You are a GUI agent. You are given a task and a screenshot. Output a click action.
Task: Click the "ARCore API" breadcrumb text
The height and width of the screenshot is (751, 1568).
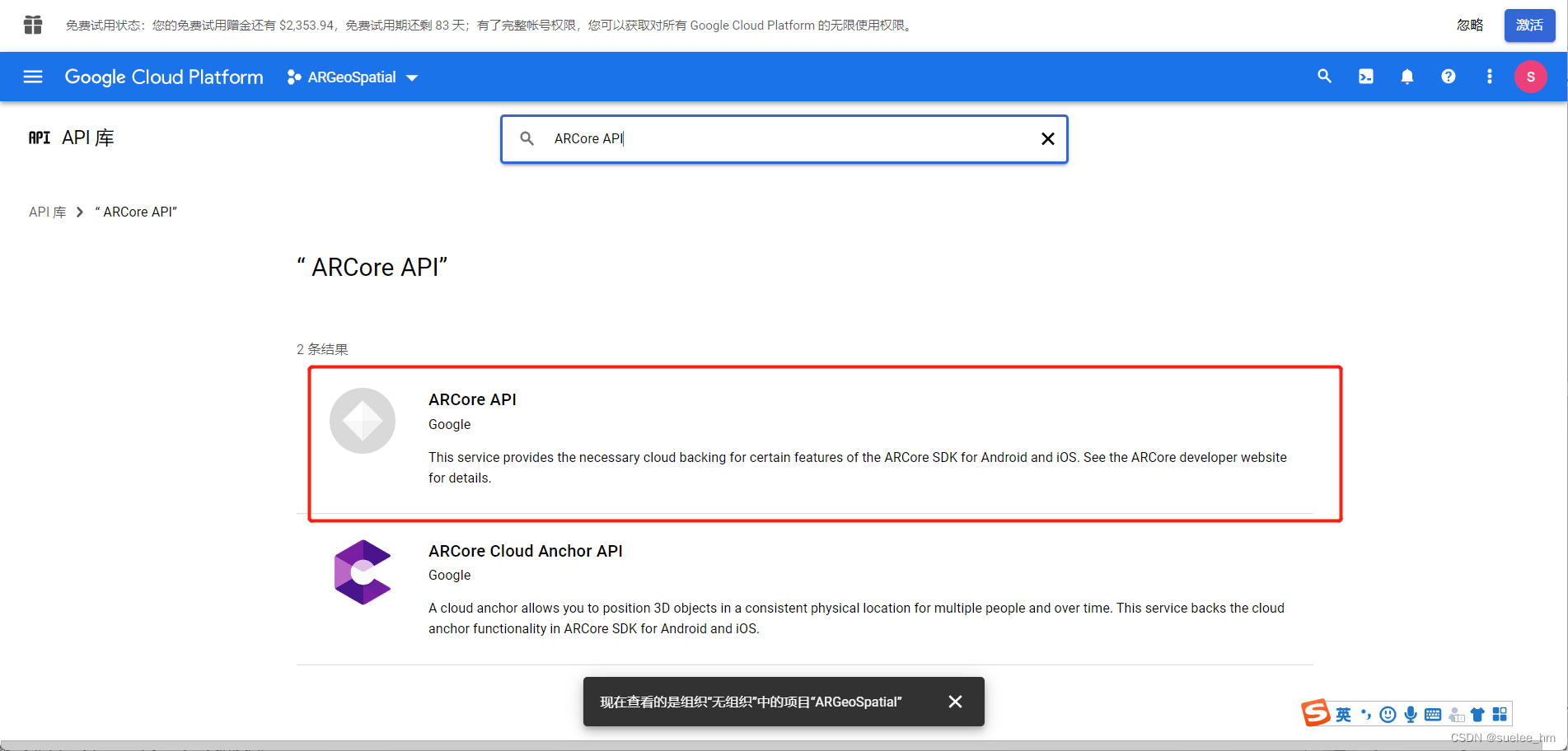point(136,212)
